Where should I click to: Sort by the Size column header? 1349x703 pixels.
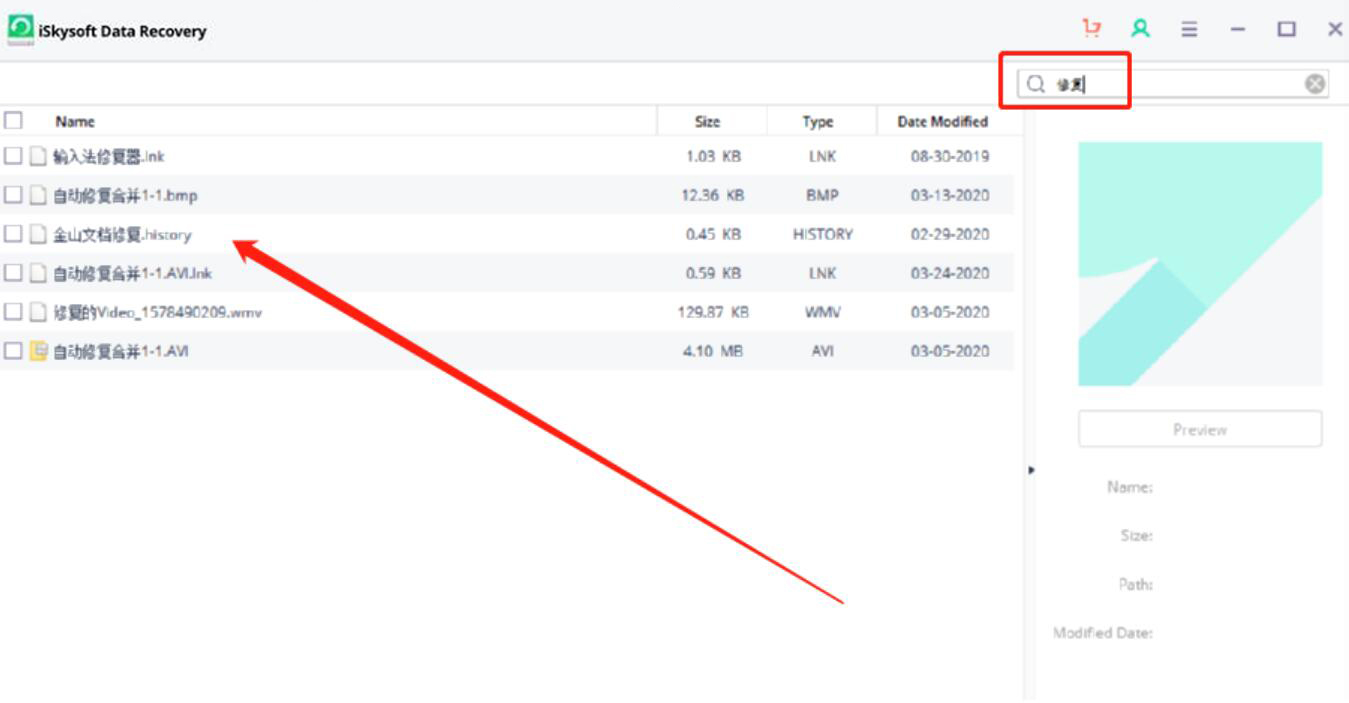pyautogui.click(x=707, y=122)
